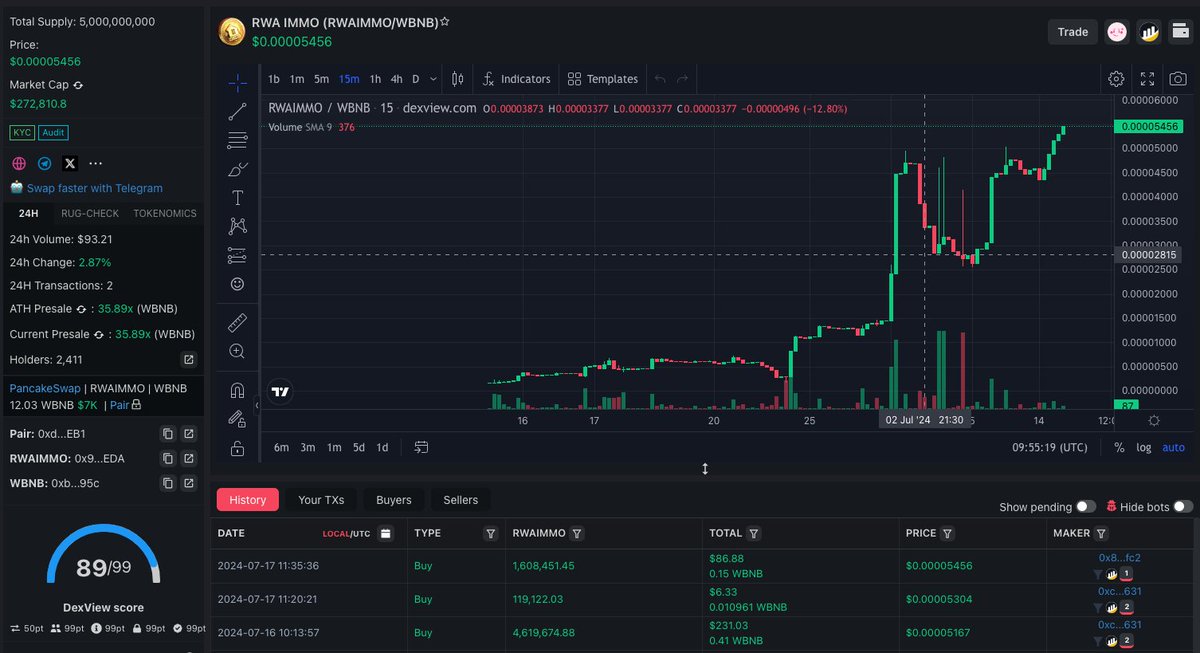Open the Sellers tab
Image resolution: width=1200 pixels, height=653 pixels.
click(x=461, y=500)
